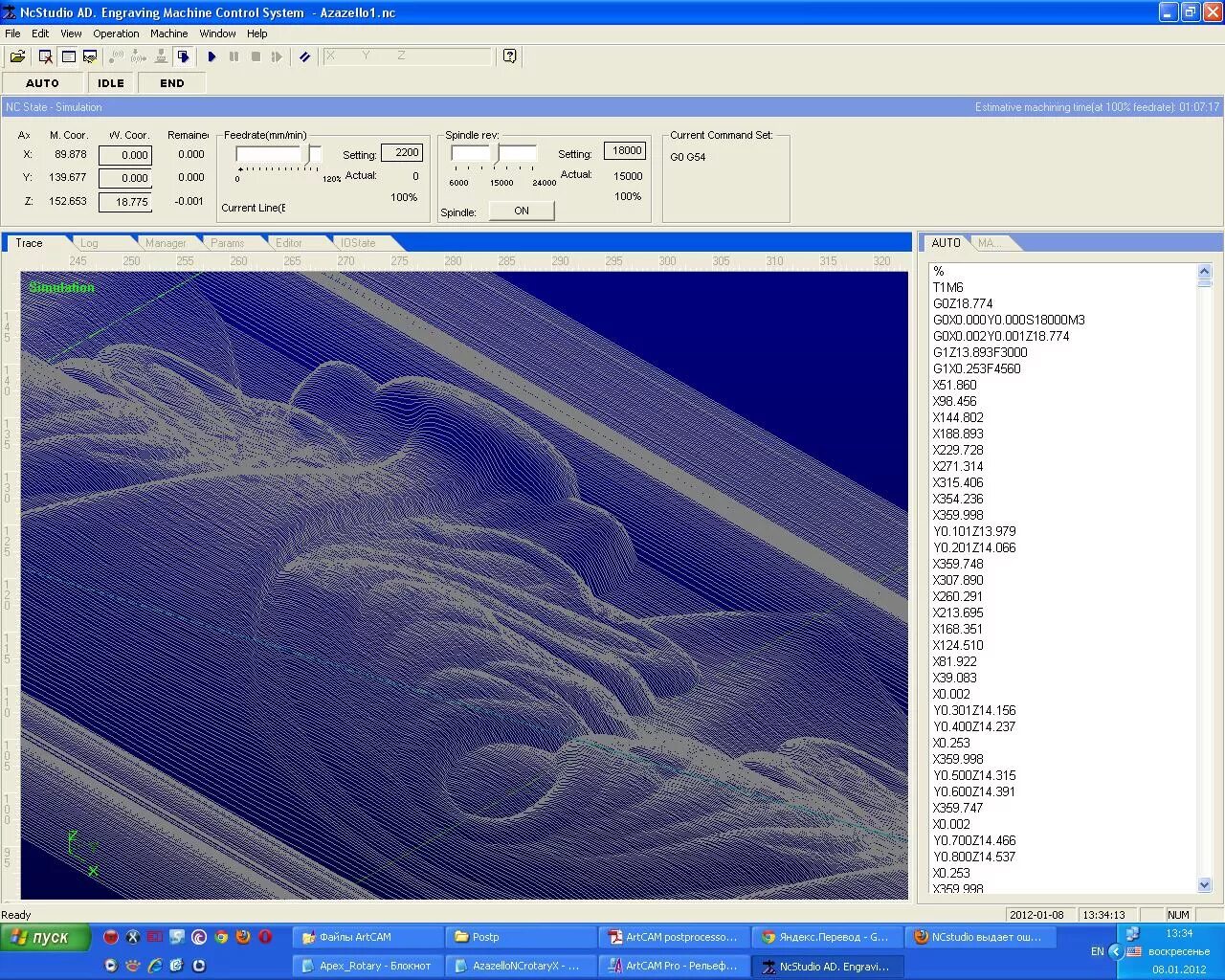
Task: Switch to the Manager tab
Action: [166, 243]
